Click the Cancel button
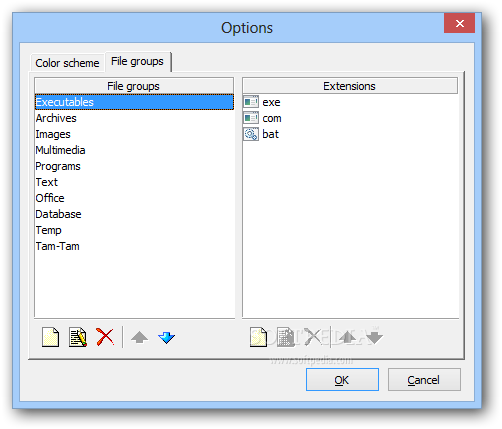 coord(424,380)
